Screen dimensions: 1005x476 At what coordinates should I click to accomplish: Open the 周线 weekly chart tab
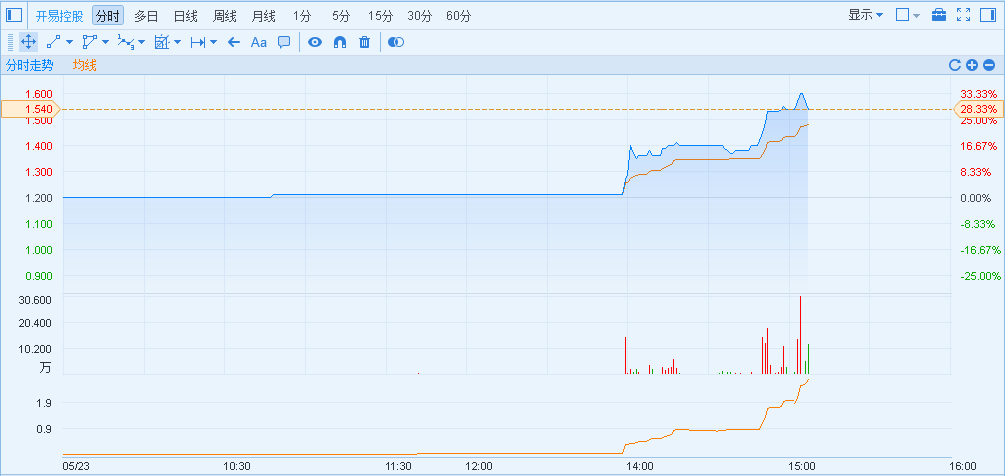[225, 16]
